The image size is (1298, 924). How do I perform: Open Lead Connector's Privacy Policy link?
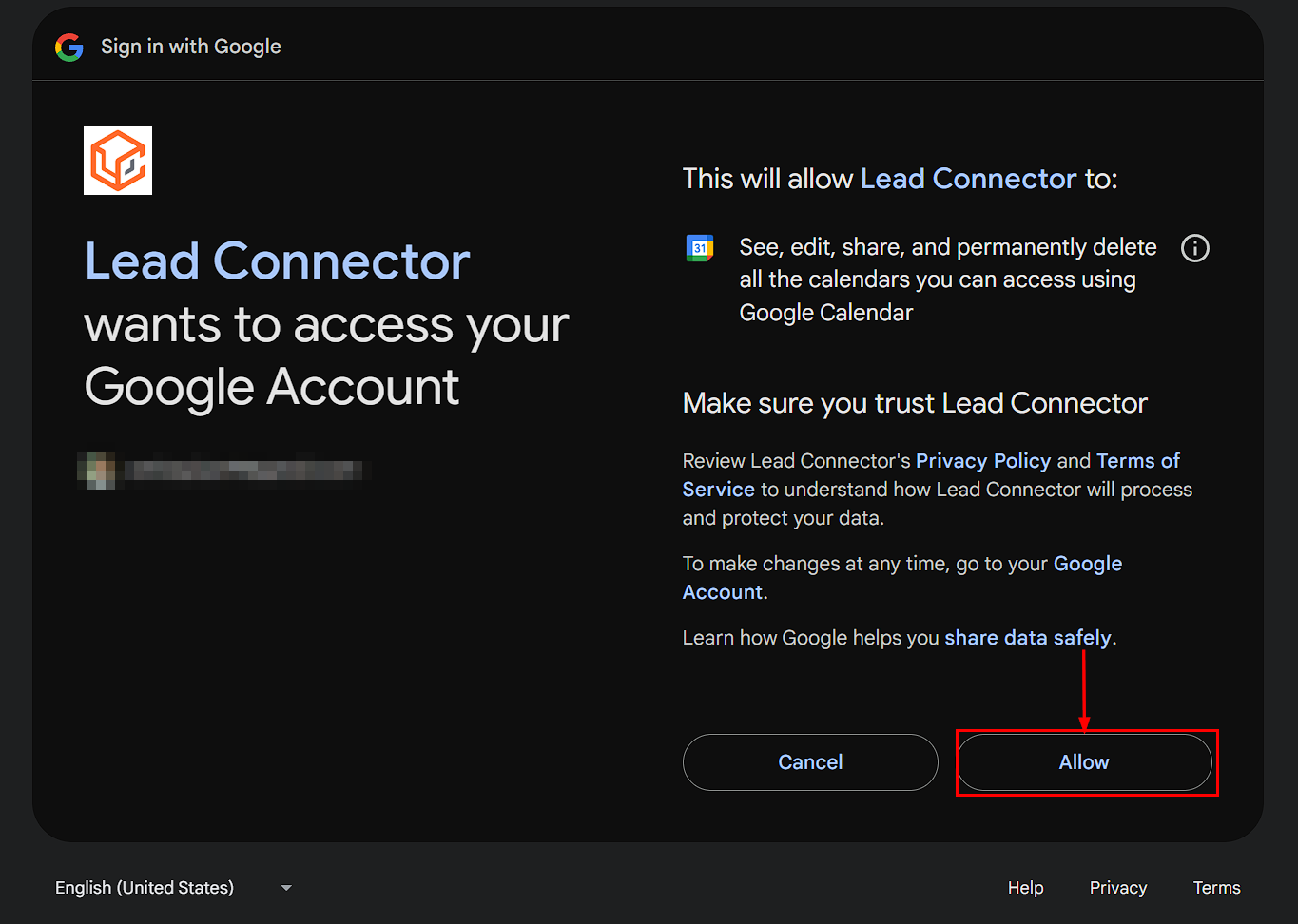pos(982,460)
